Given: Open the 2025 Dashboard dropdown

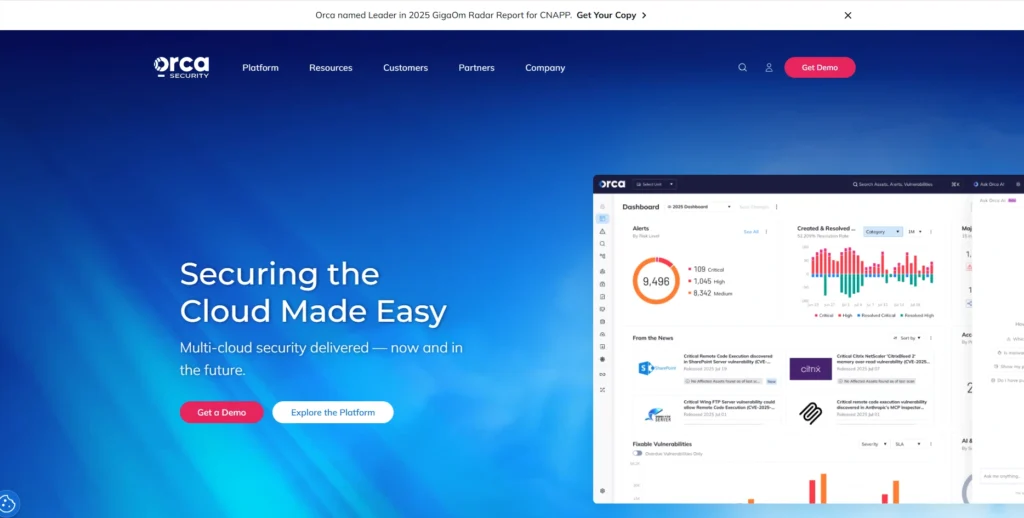Looking at the screenshot, I should click(698, 207).
